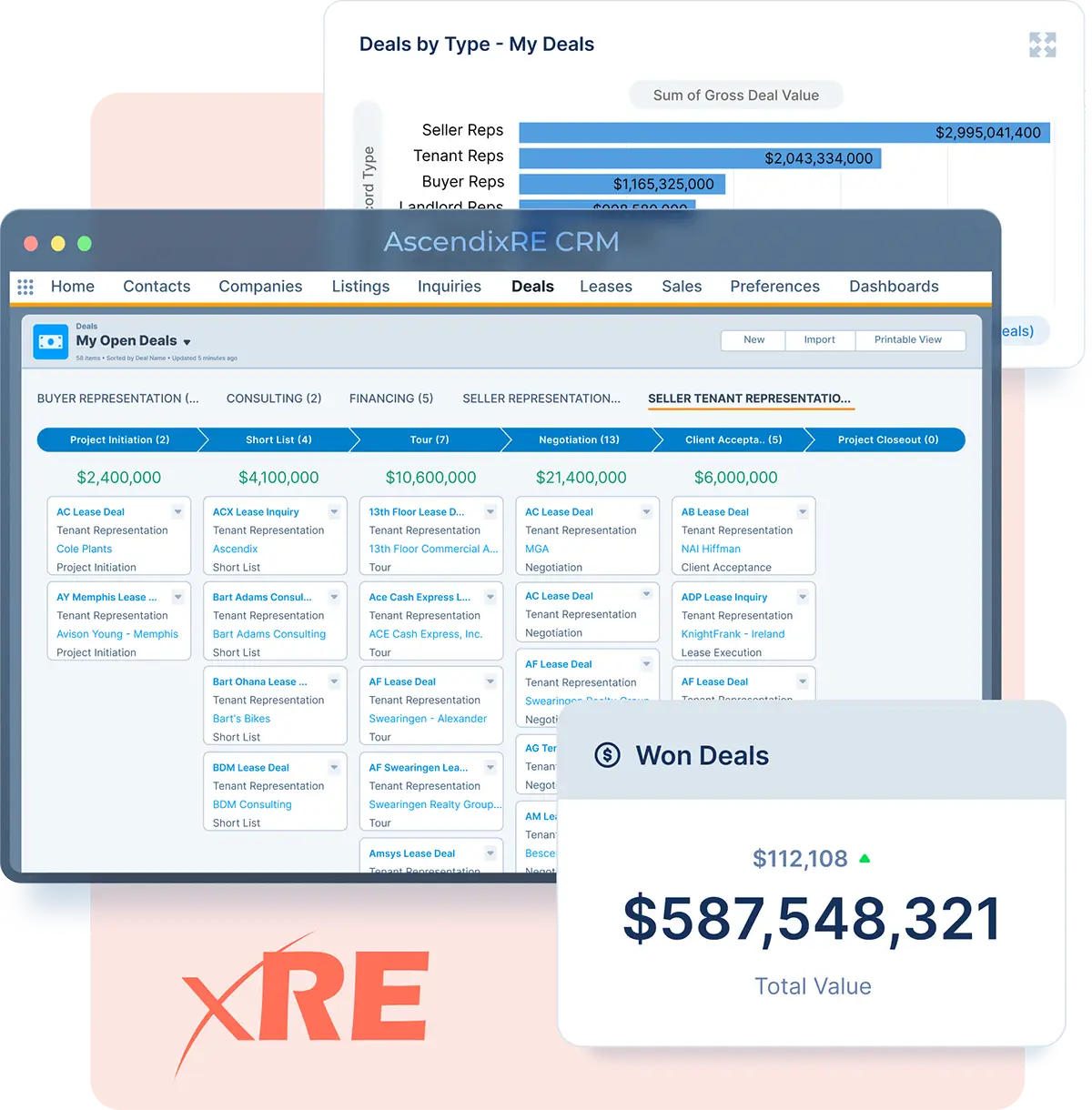Click the Buyer Reps bar in chart
Image resolution: width=1092 pixels, height=1110 pixels.
point(622,184)
